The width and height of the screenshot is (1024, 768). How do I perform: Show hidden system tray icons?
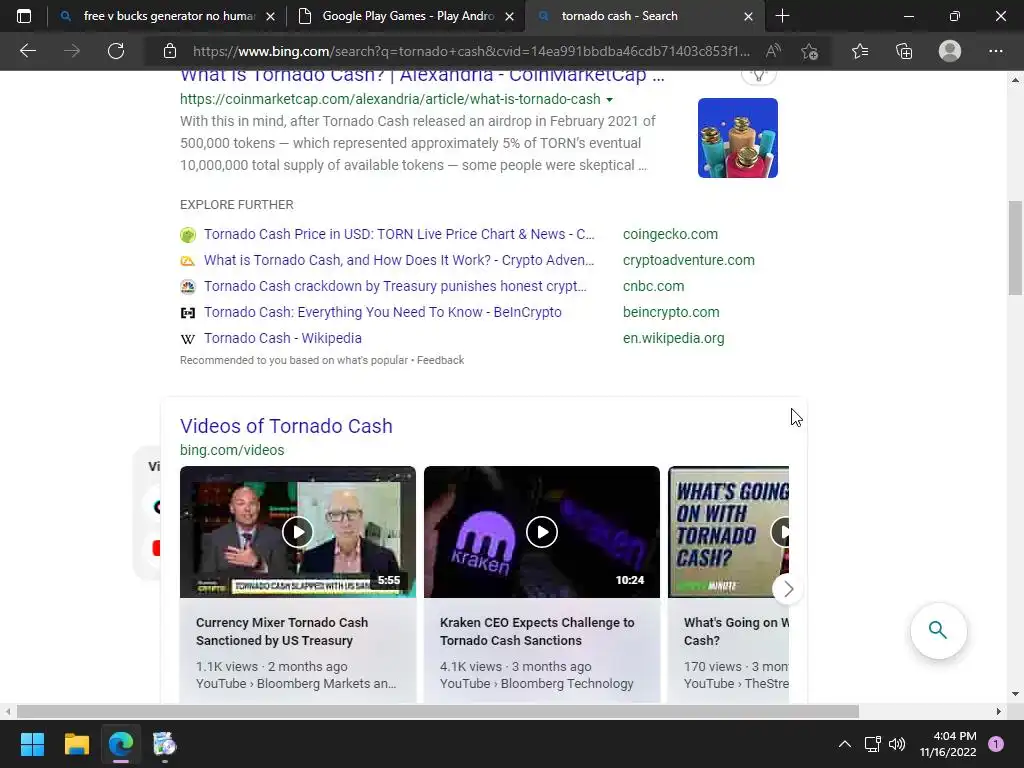[844, 744]
